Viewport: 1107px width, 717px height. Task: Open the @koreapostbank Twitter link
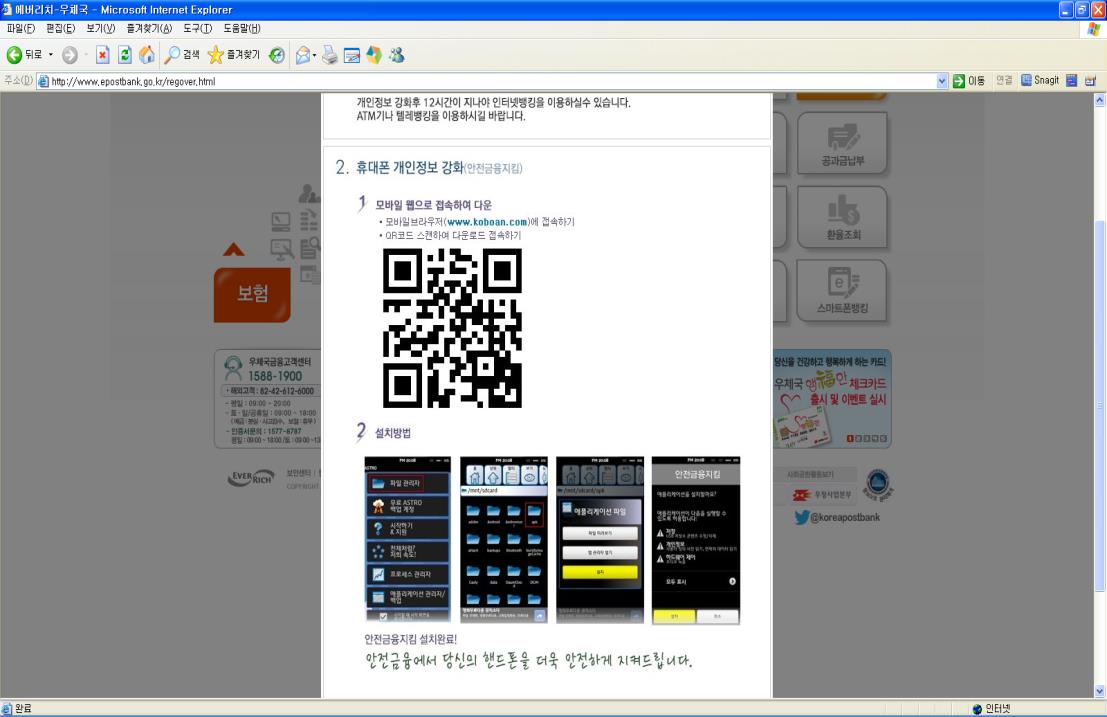[x=837, y=517]
